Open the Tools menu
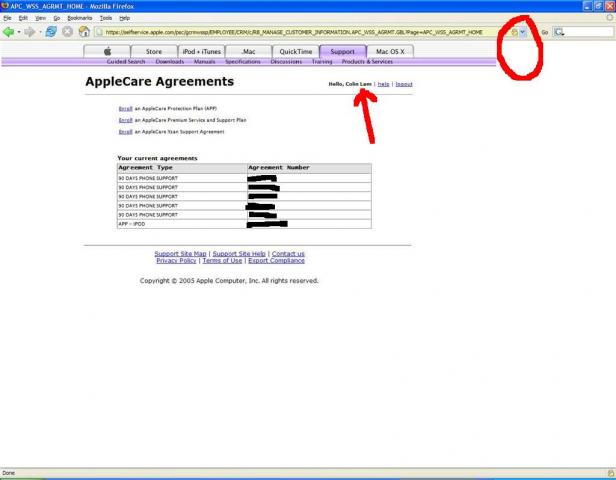The image size is (616, 480). pyautogui.click(x=106, y=18)
